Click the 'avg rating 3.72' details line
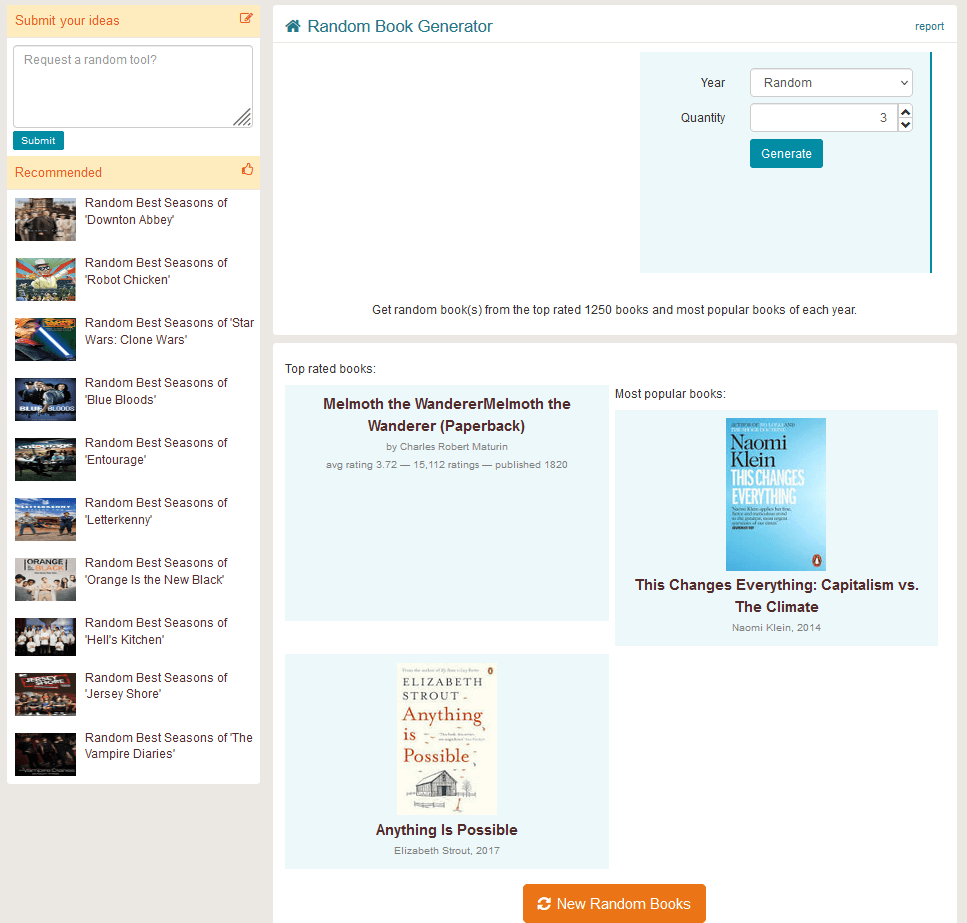Image resolution: width=967 pixels, height=923 pixels. click(x=446, y=464)
